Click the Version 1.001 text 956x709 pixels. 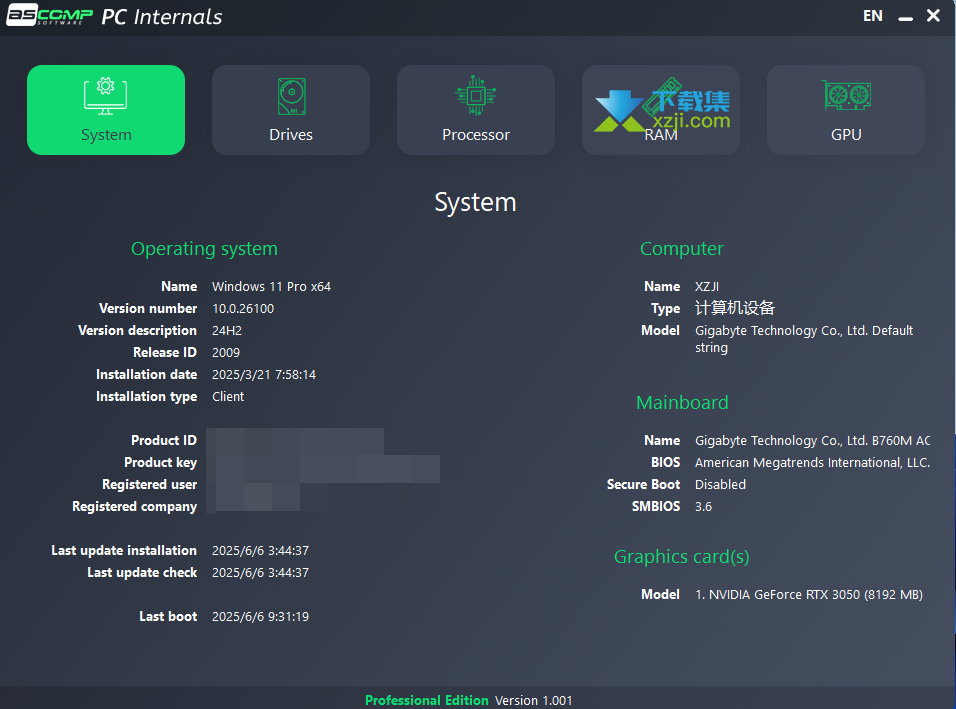pyautogui.click(x=533, y=700)
